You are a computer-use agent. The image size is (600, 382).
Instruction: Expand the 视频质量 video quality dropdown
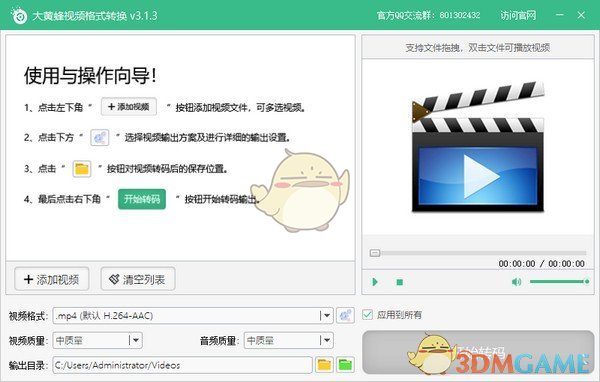98,340
